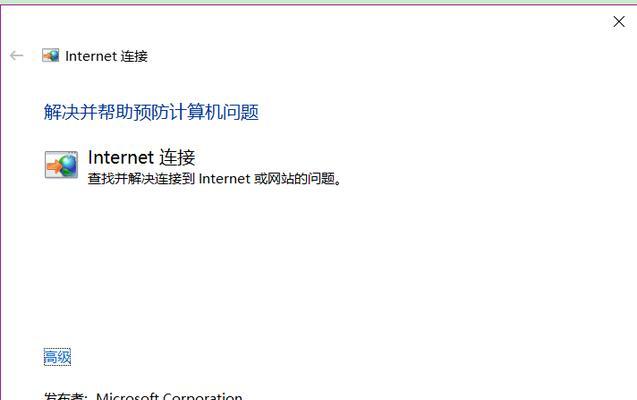Click the word Internet in the description line

click(224, 179)
